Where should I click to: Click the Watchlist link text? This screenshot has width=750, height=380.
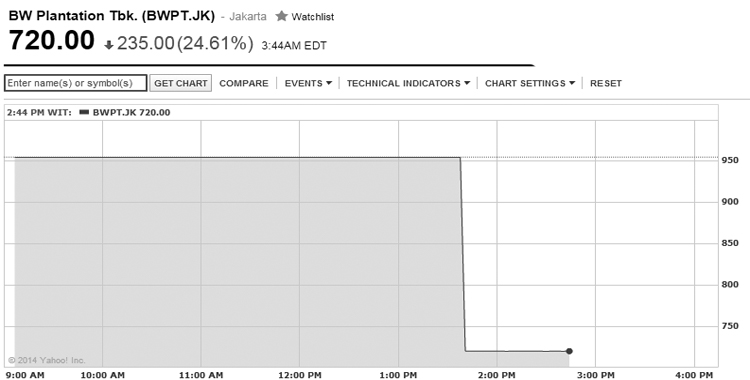tap(313, 17)
